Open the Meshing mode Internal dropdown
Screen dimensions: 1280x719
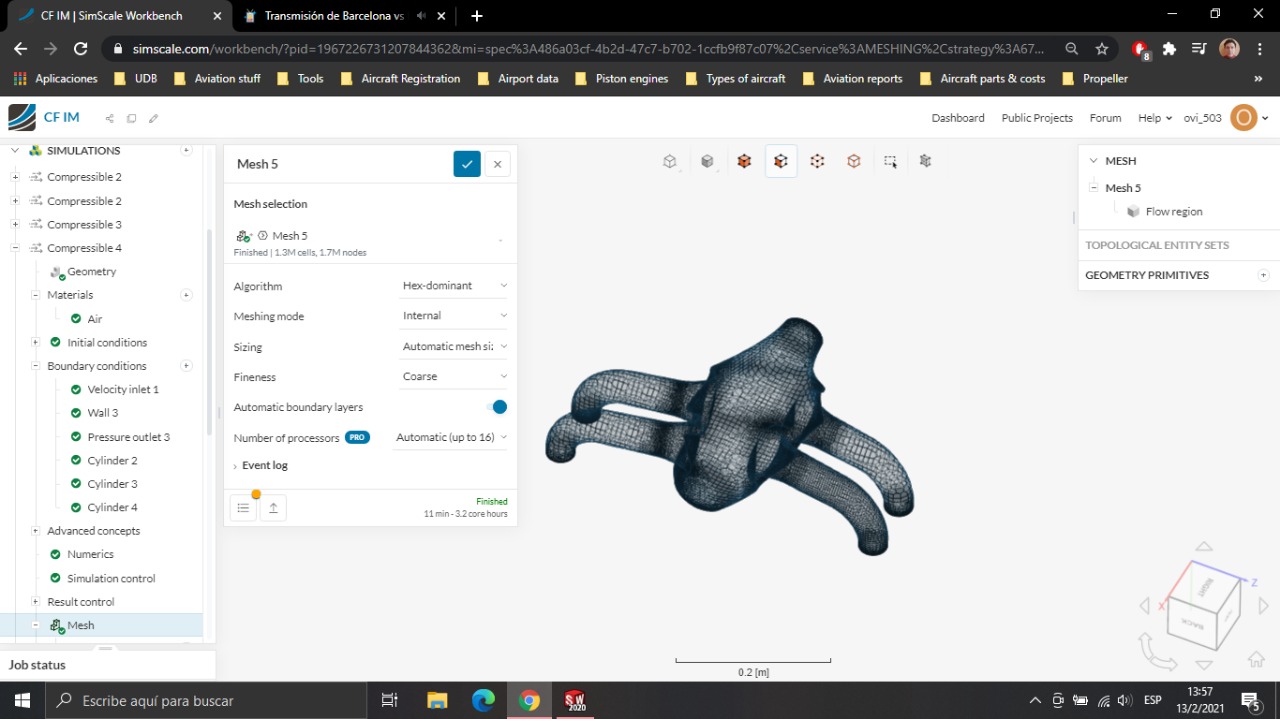(454, 316)
